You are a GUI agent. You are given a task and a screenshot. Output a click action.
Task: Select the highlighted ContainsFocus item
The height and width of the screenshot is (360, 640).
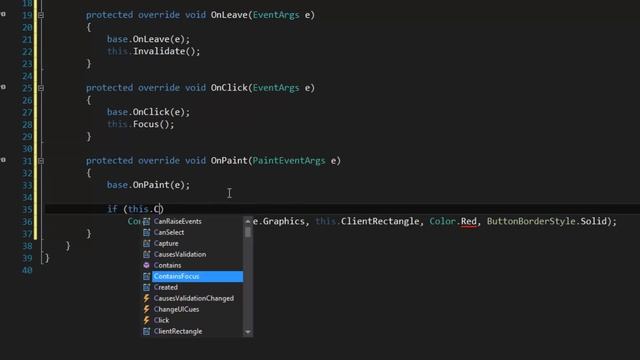[198, 276]
